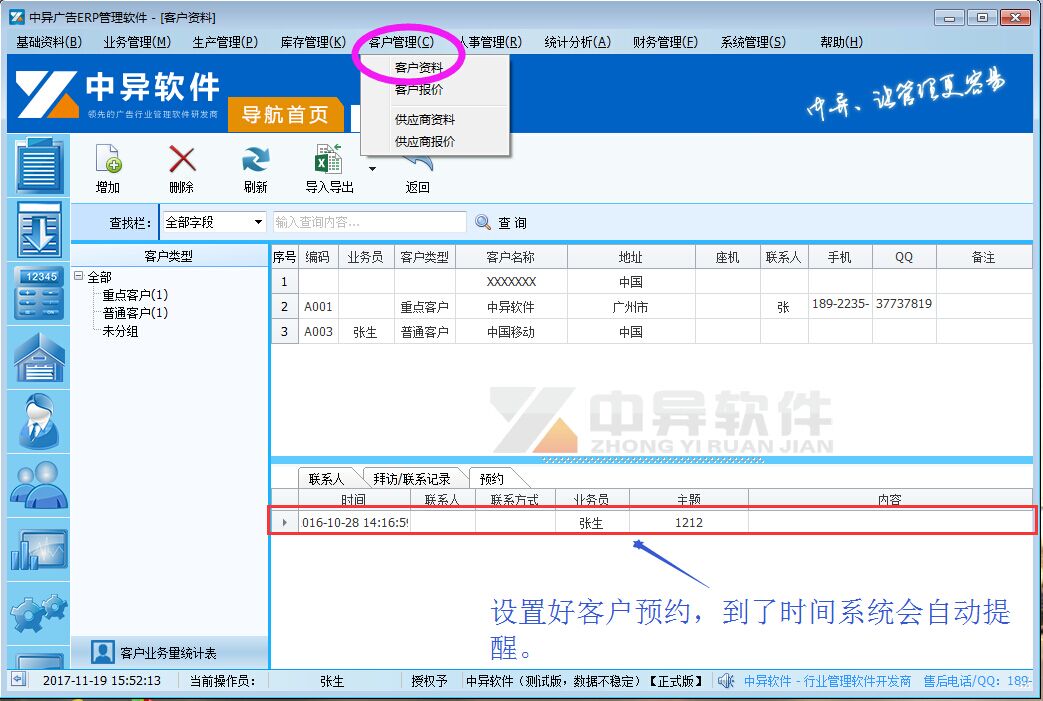Viewport: 1043px width, 701px height.
Task: Click the 广州市 address cell
Action: coord(631,307)
